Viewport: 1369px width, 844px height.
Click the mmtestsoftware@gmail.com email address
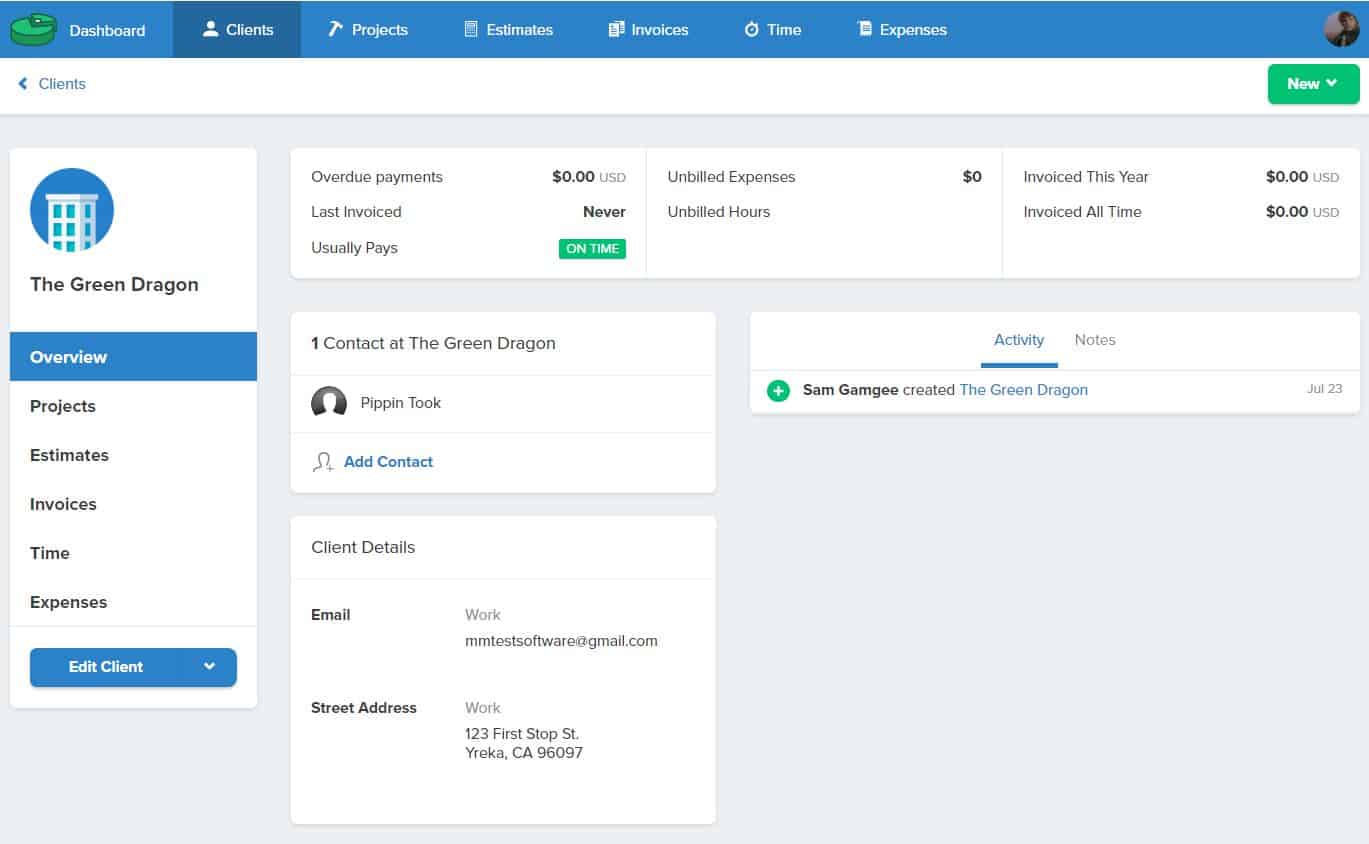tap(561, 641)
